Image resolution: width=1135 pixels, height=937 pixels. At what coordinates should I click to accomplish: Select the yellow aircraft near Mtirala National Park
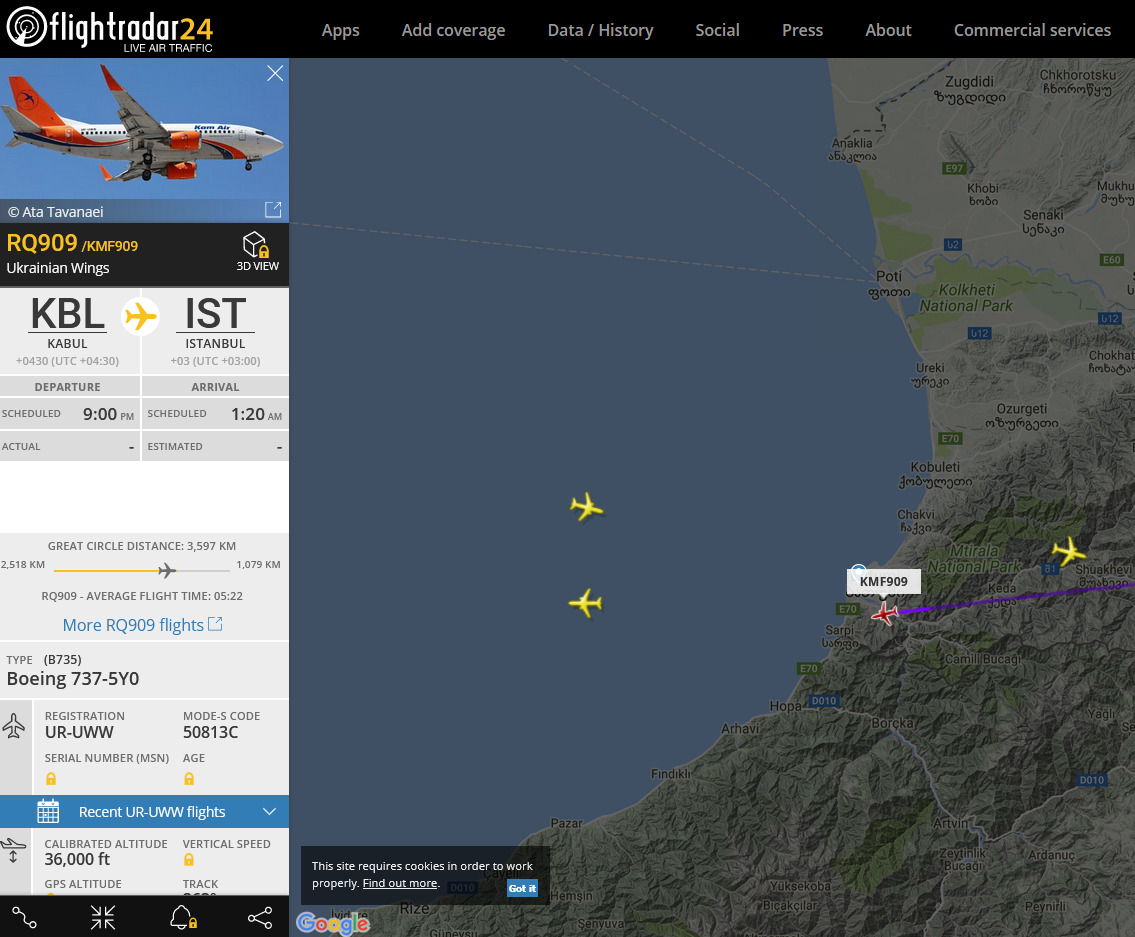click(x=1068, y=552)
